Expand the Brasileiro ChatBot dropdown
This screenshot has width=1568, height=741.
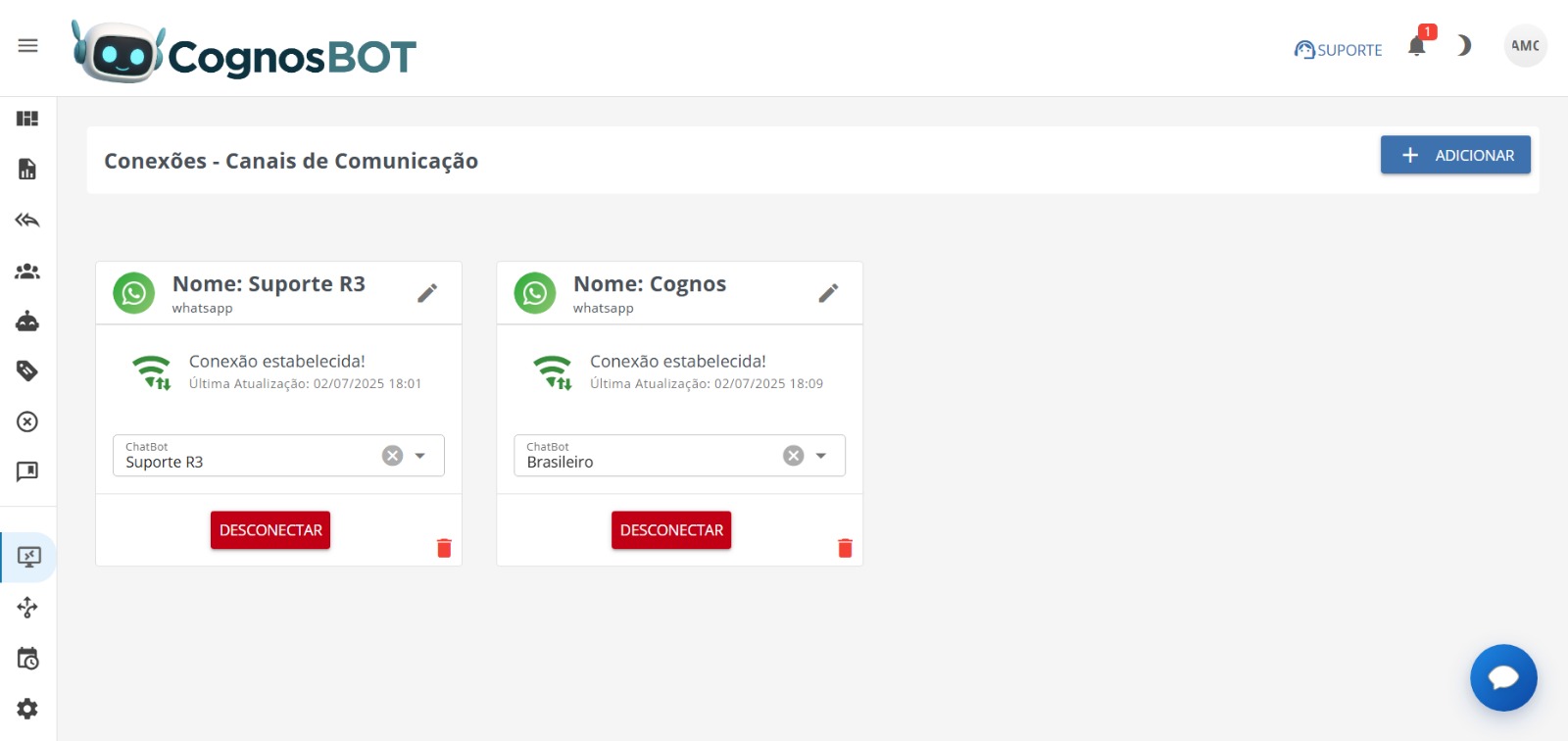pos(821,456)
